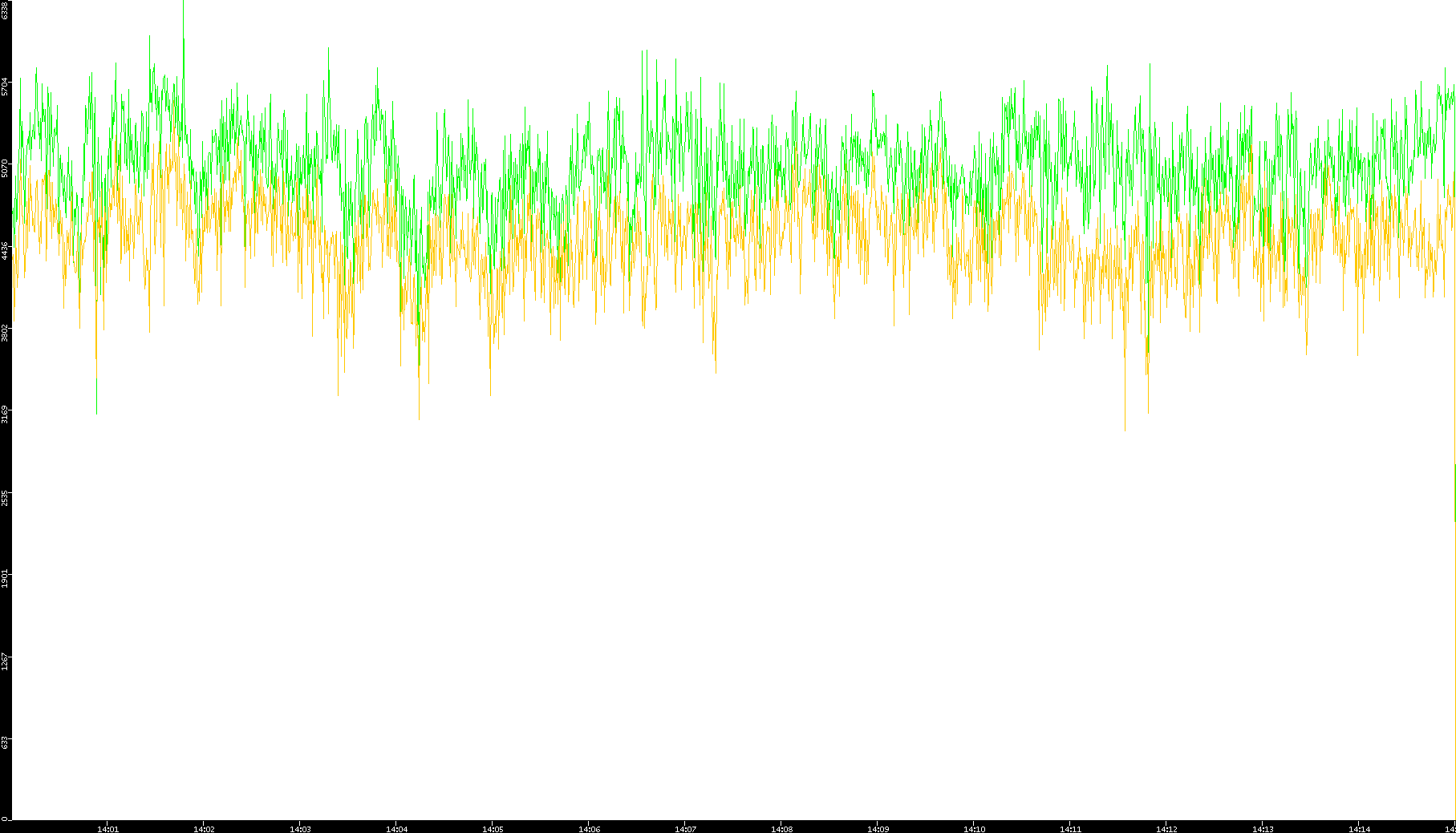
Task: Click the 1901 vertical axis label
Action: coord(6,579)
